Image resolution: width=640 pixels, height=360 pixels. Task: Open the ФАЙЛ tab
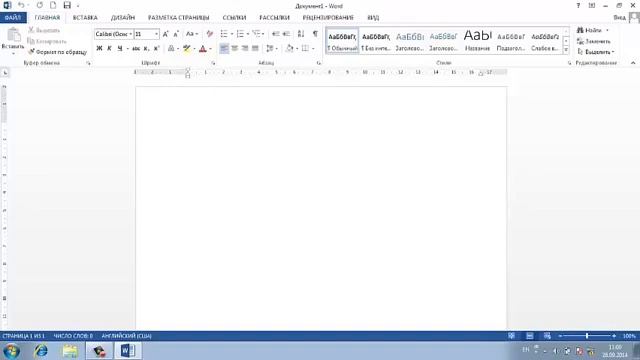pos(13,18)
